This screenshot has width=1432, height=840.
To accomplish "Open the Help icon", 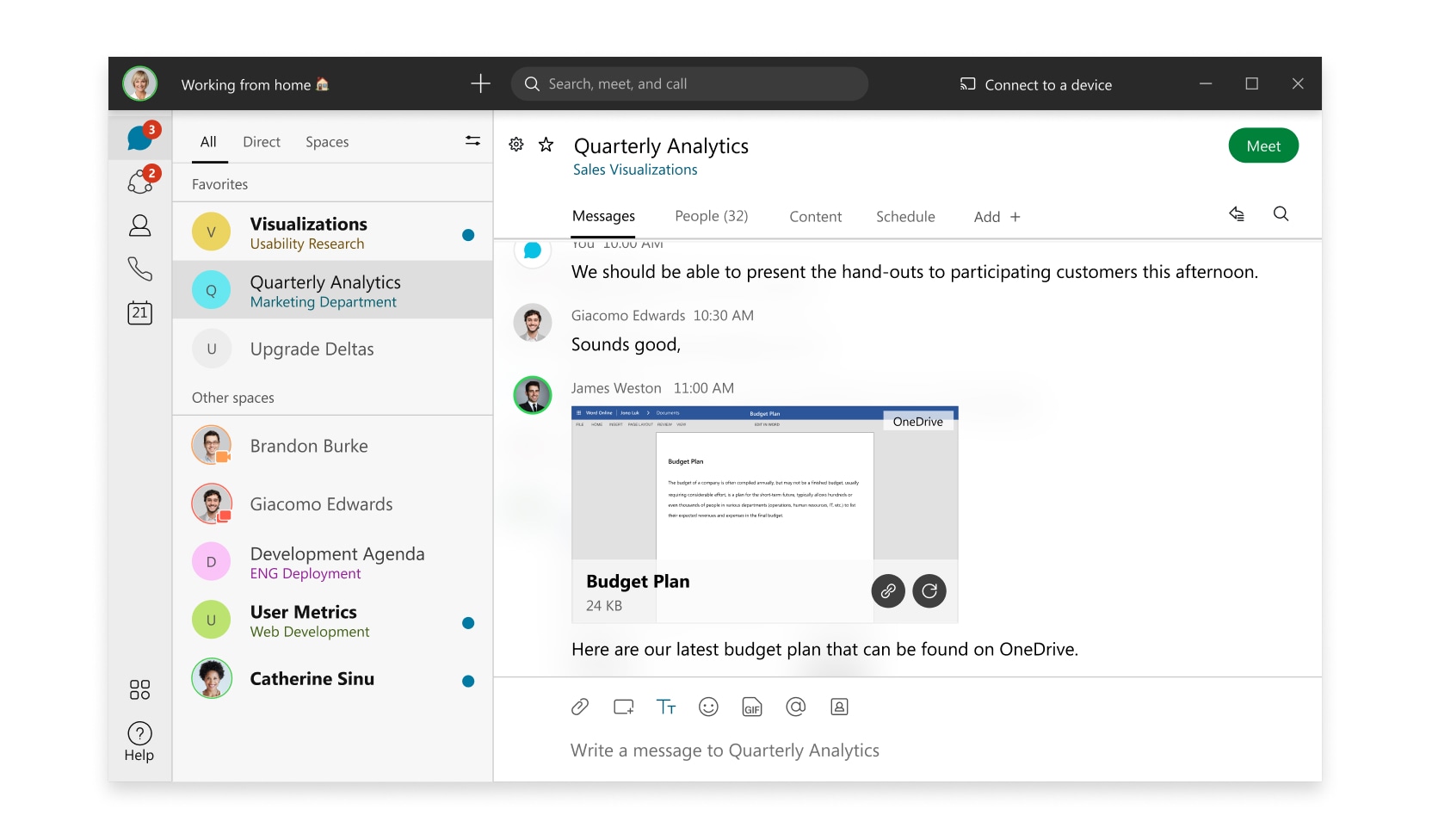I will point(139,742).
